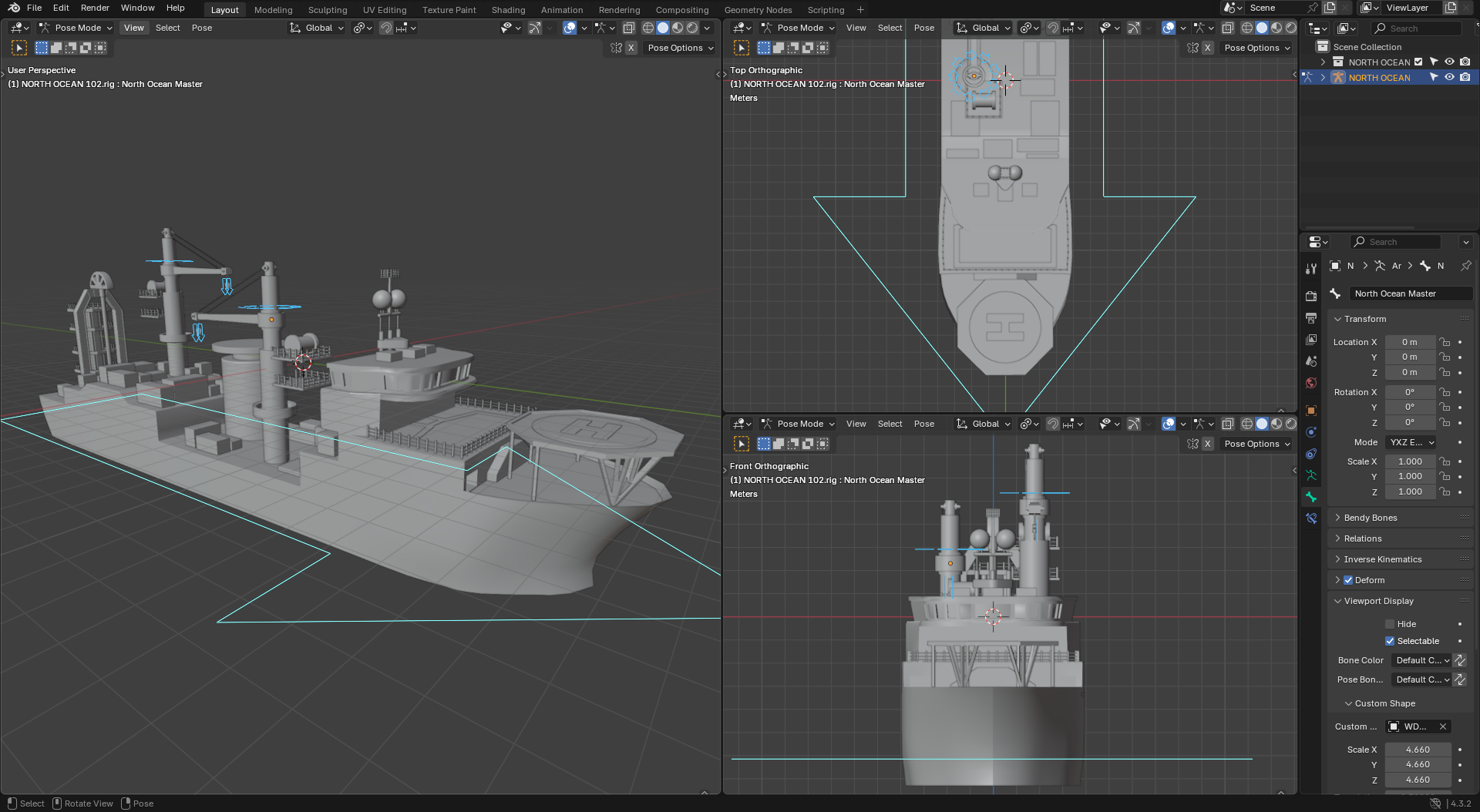Open the Render properties tab
The height and width of the screenshot is (812, 1480).
(x=1311, y=296)
